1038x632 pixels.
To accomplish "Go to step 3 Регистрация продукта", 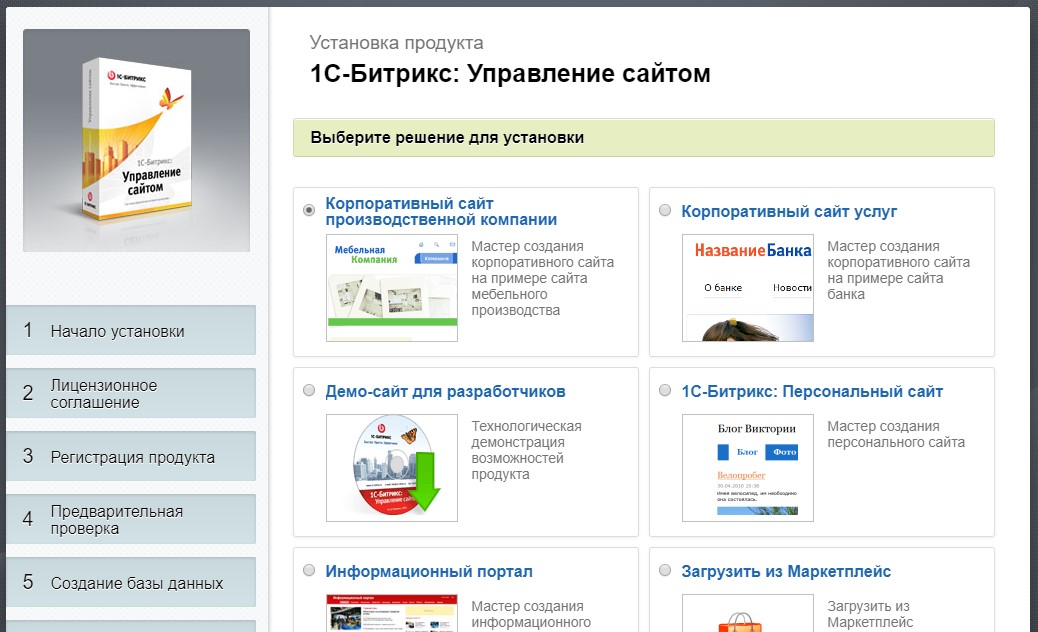I will point(131,456).
